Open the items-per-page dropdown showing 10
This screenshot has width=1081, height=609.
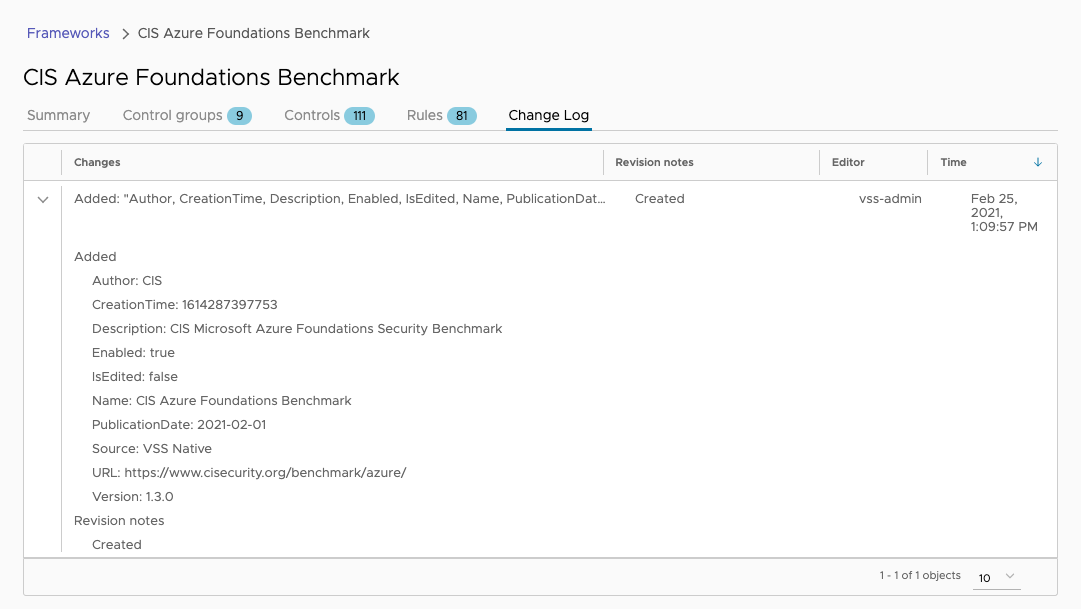point(997,577)
